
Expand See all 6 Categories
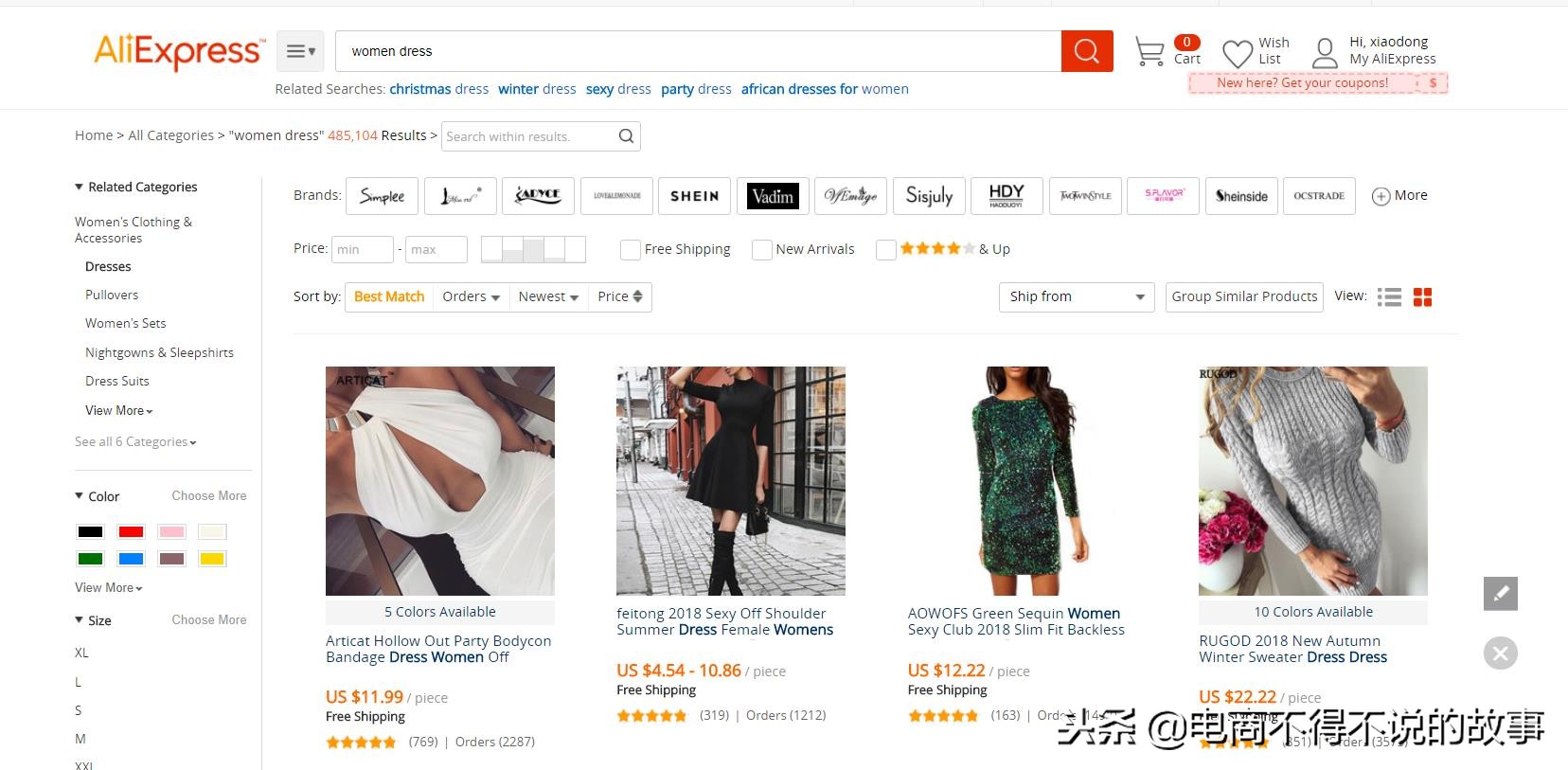(135, 441)
